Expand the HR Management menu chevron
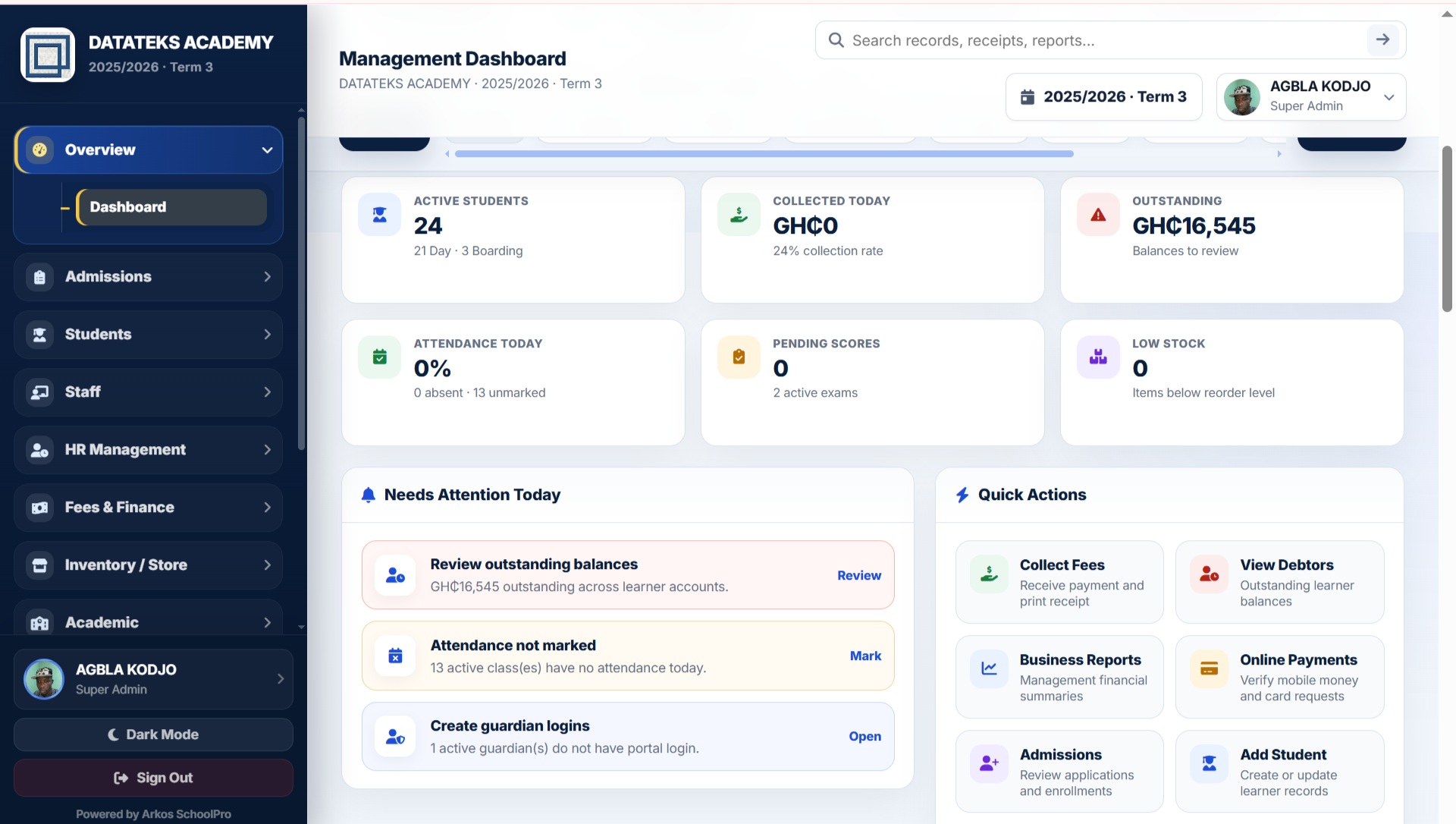Screen dimensions: 1456x824 267,450
